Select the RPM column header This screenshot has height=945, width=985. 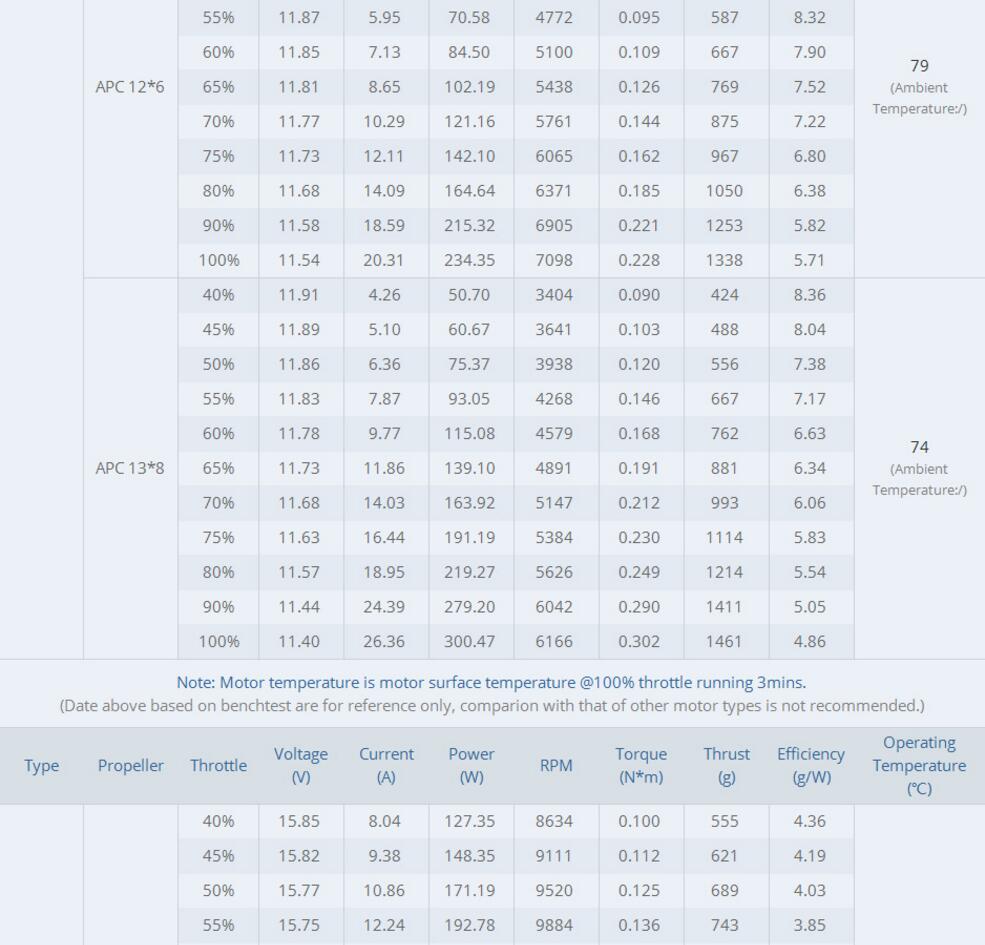(x=556, y=766)
